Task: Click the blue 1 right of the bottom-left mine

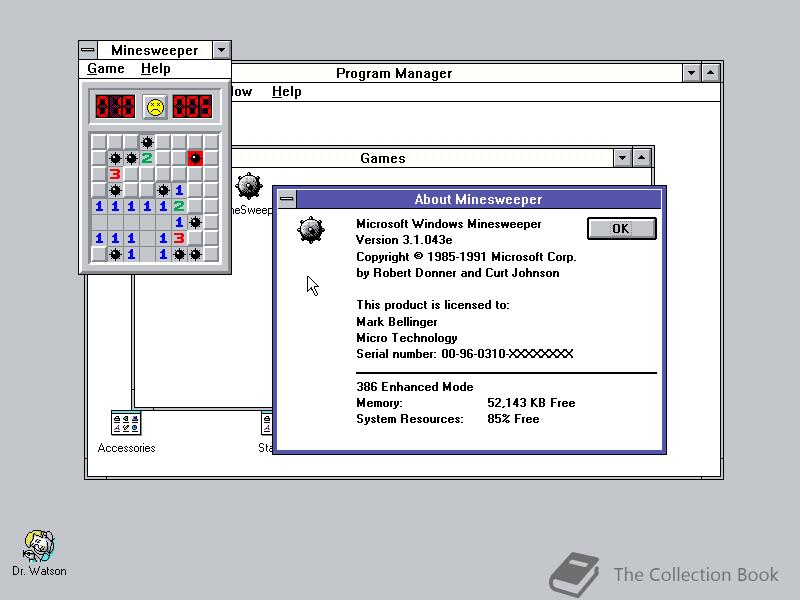Action: [x=131, y=254]
